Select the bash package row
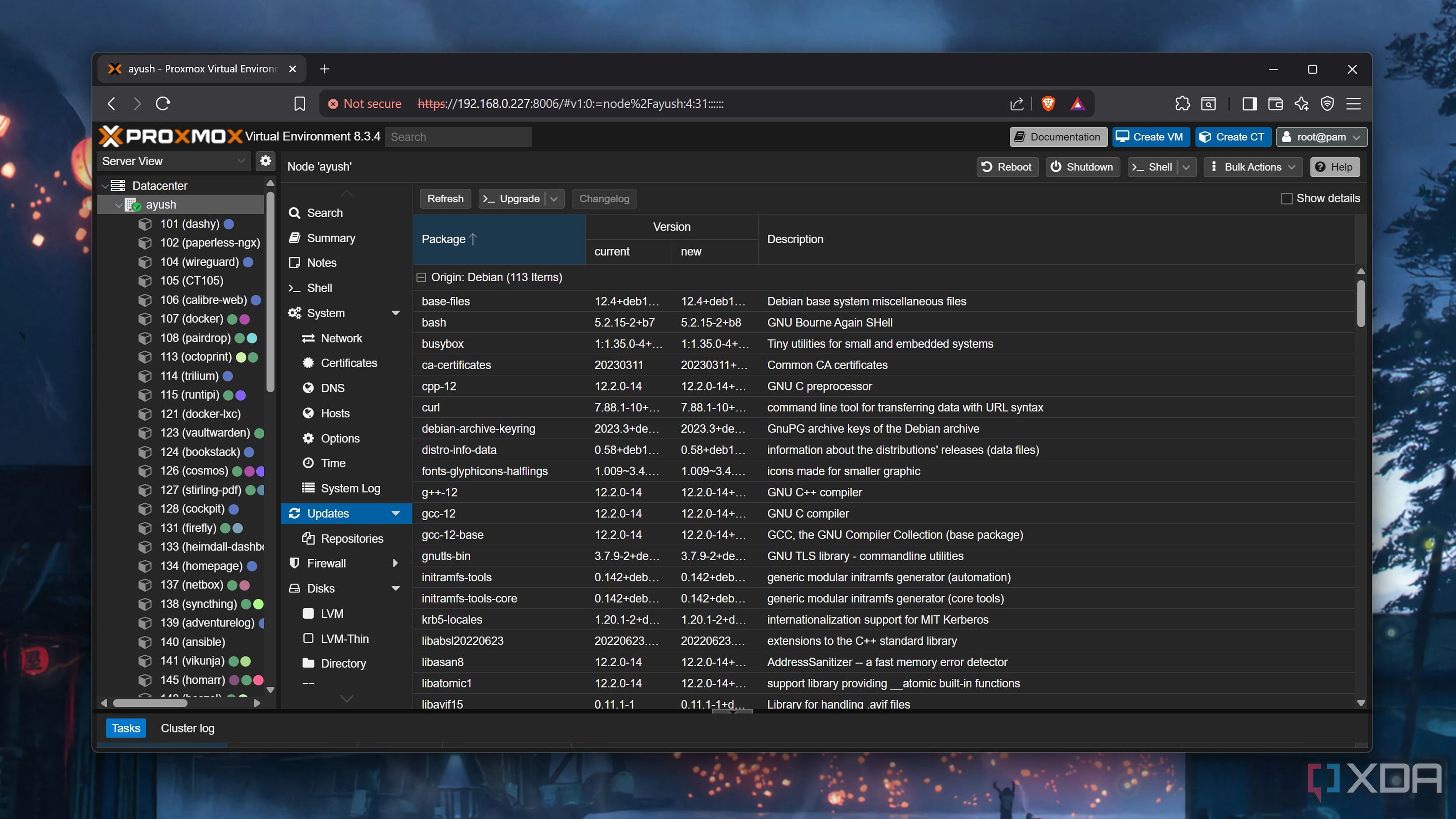Screen dimensions: 1456x819 883,322
